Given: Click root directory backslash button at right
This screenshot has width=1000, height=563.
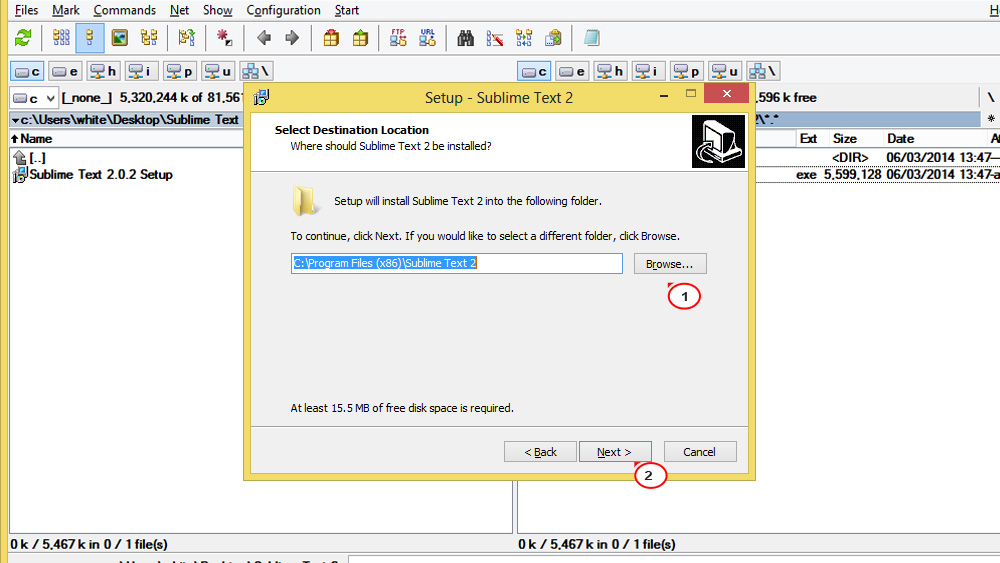Looking at the screenshot, I should pyautogui.click(x=990, y=98).
